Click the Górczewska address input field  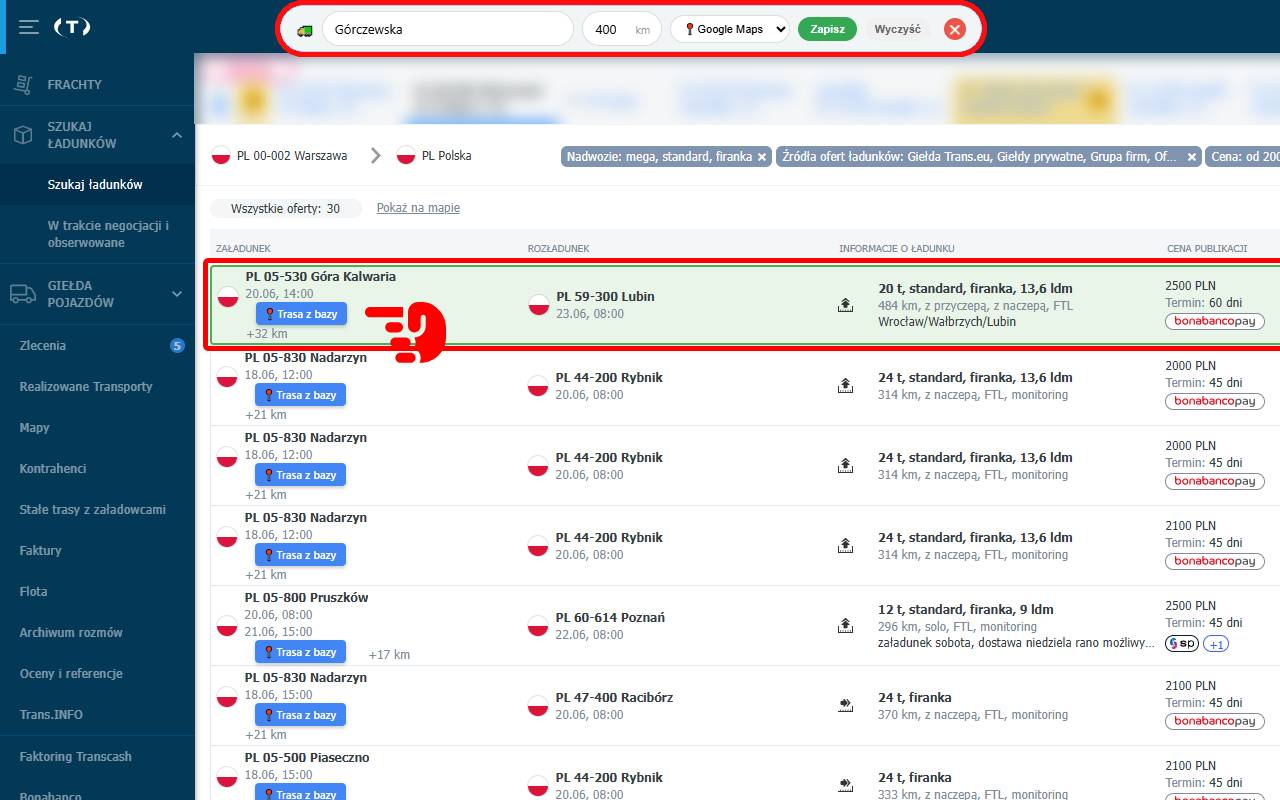[447, 29]
